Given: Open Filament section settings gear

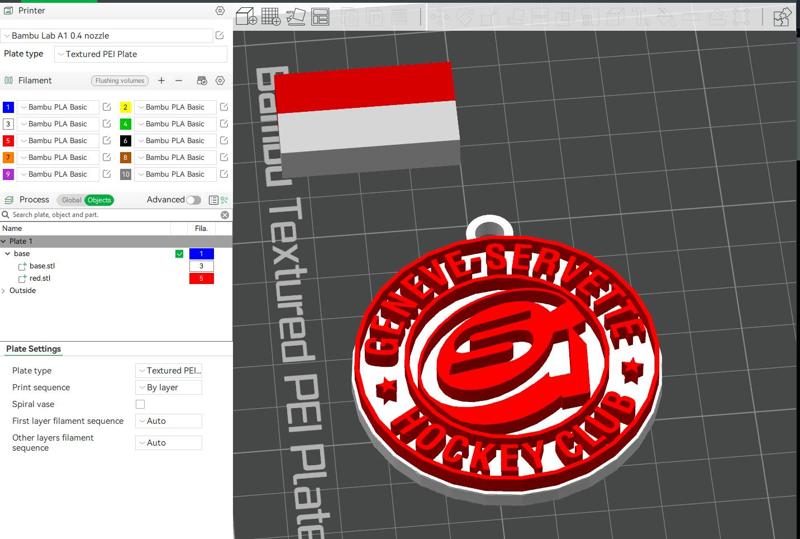Looking at the screenshot, I should (x=220, y=81).
